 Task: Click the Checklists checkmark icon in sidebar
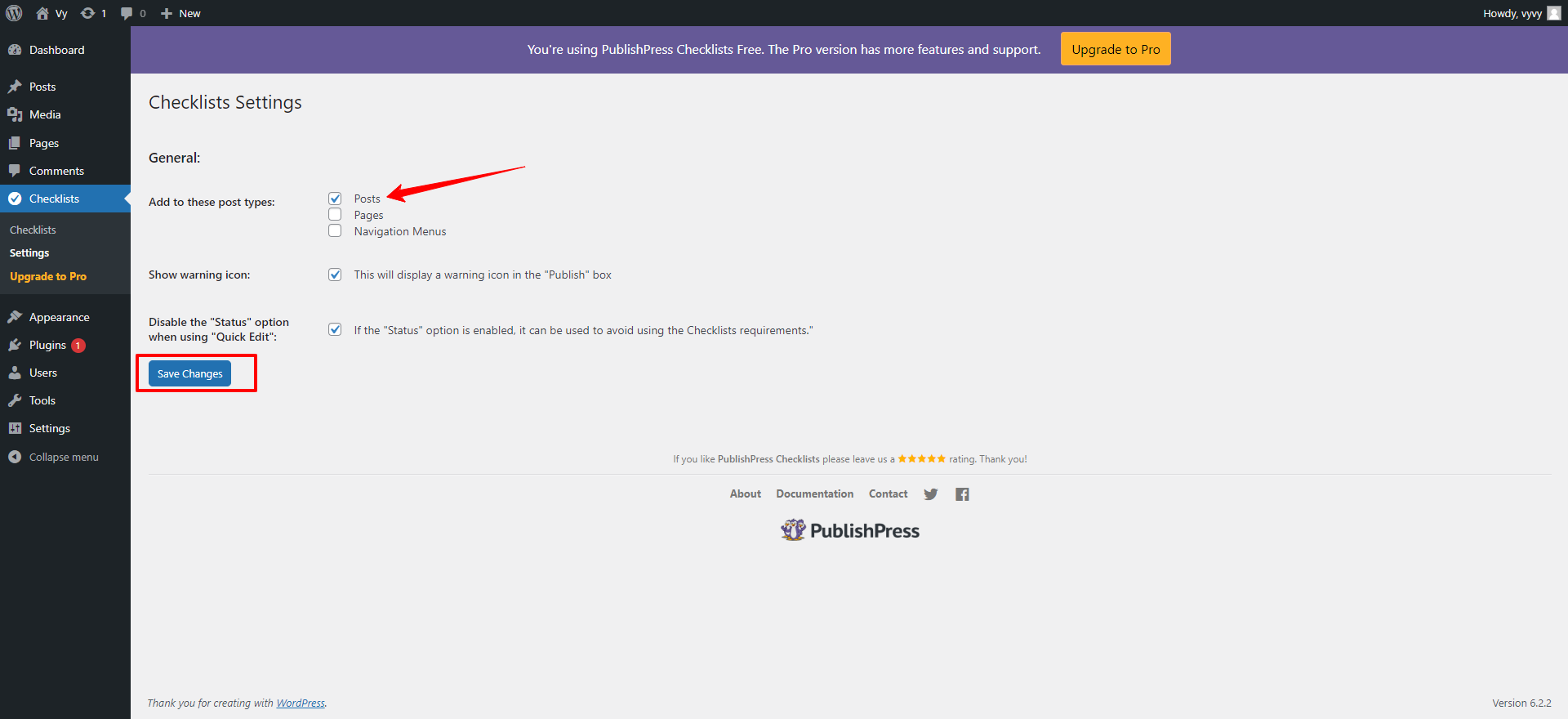tap(15, 199)
